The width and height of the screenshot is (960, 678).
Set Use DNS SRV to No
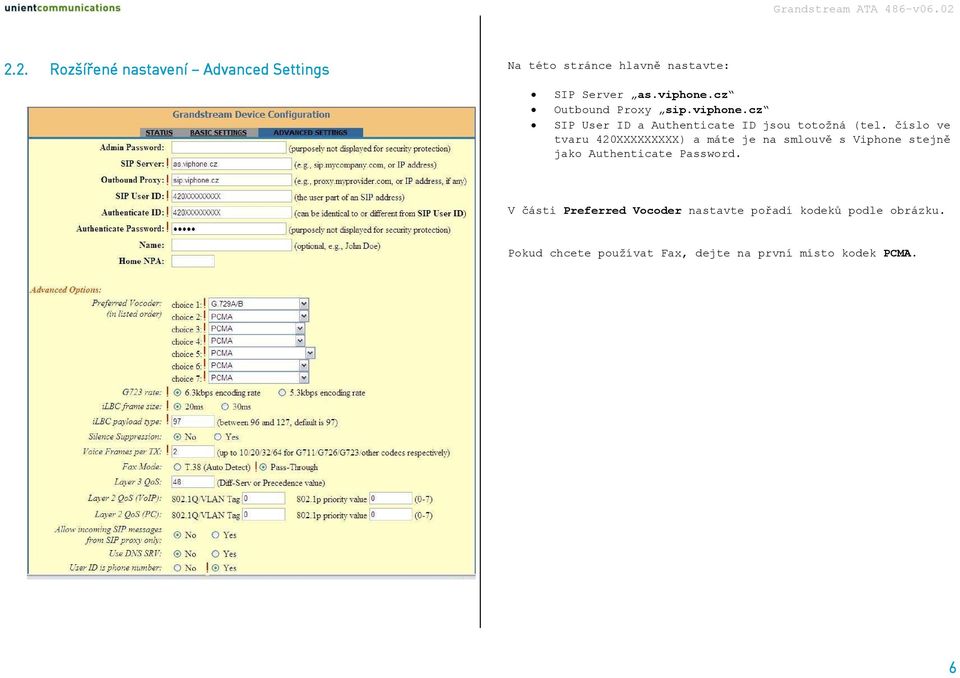click(x=178, y=554)
